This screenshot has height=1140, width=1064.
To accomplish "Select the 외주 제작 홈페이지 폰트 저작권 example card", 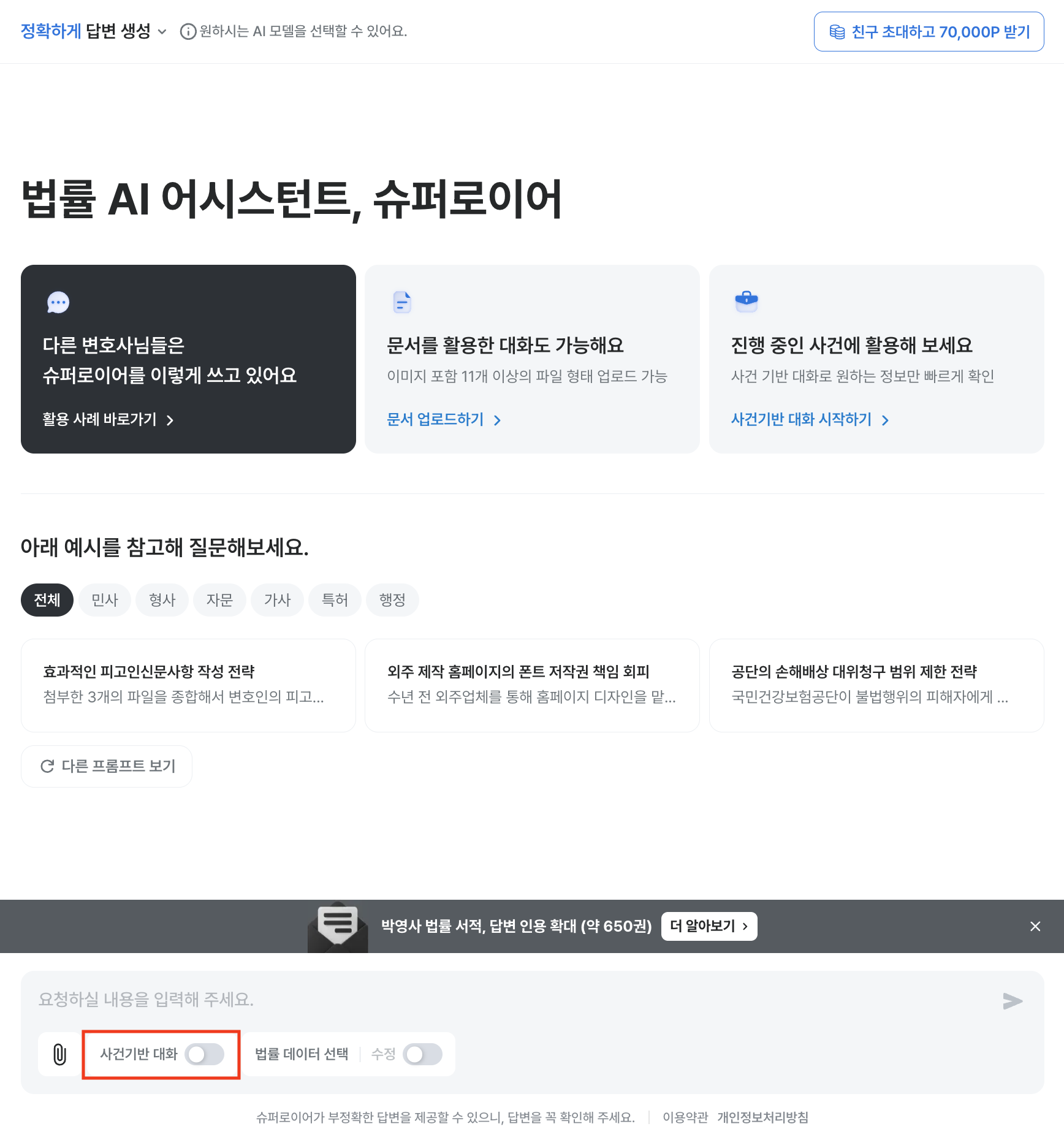I will 532,685.
